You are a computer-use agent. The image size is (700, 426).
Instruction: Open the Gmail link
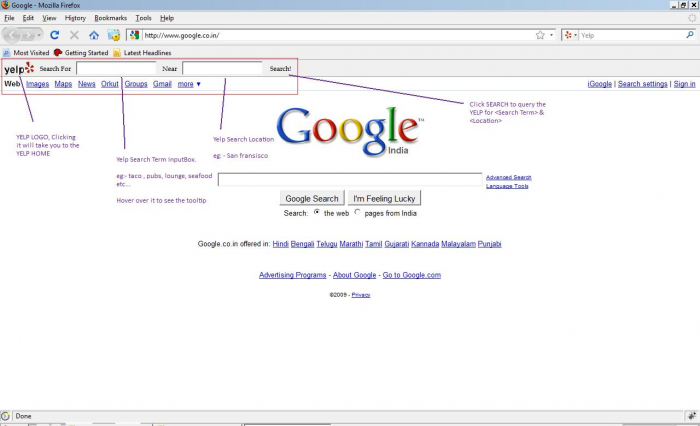pos(162,84)
